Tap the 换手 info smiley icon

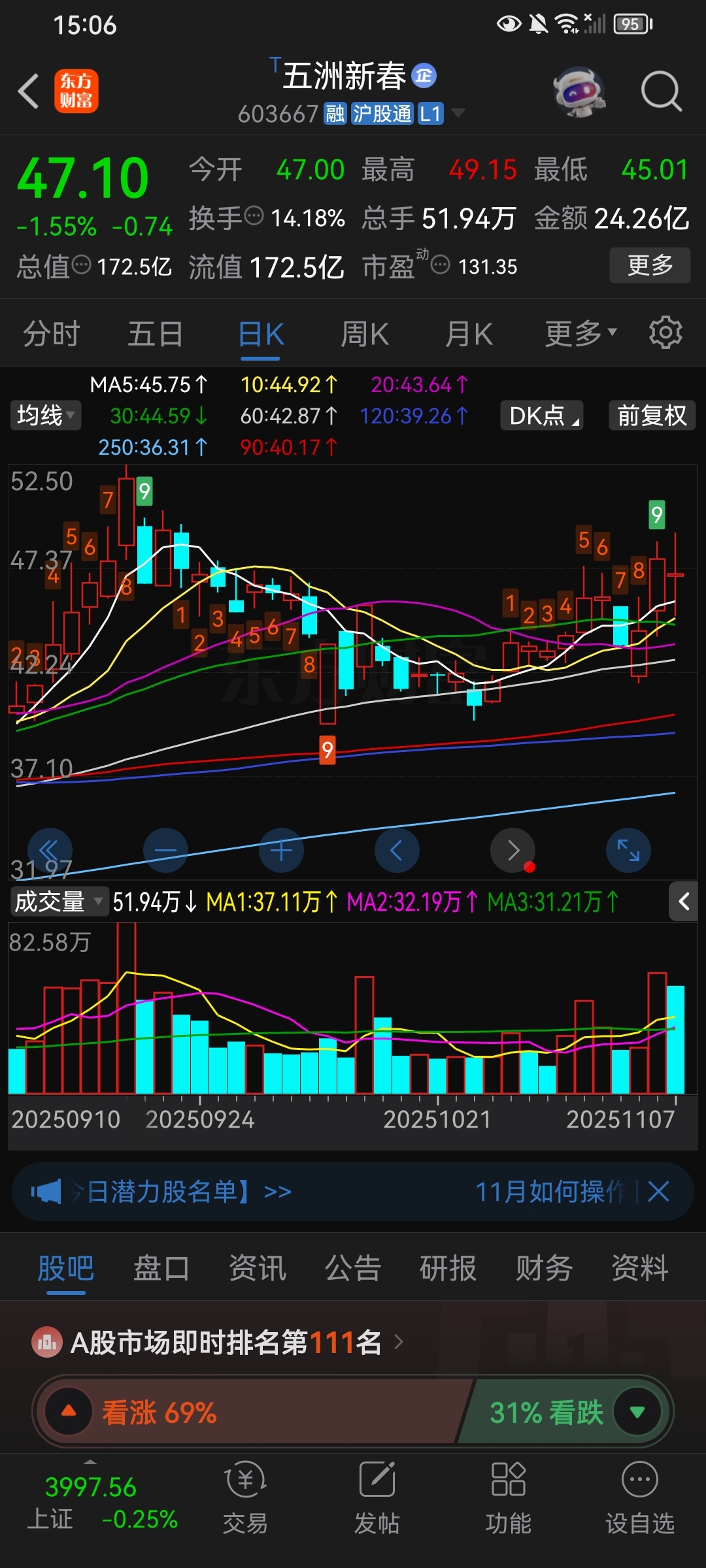point(254,215)
